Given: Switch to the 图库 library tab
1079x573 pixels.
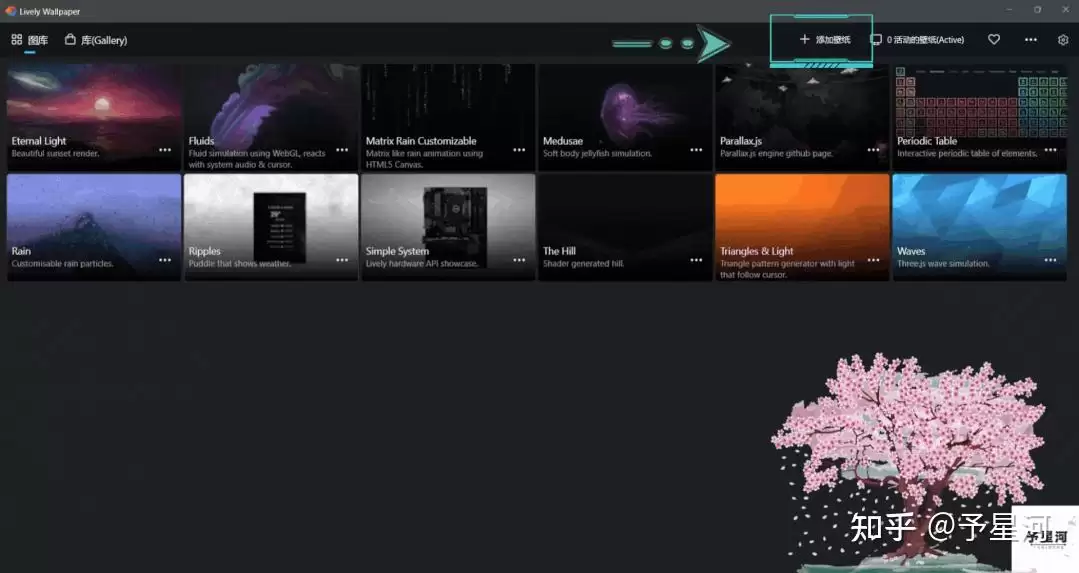Looking at the screenshot, I should coord(30,40).
